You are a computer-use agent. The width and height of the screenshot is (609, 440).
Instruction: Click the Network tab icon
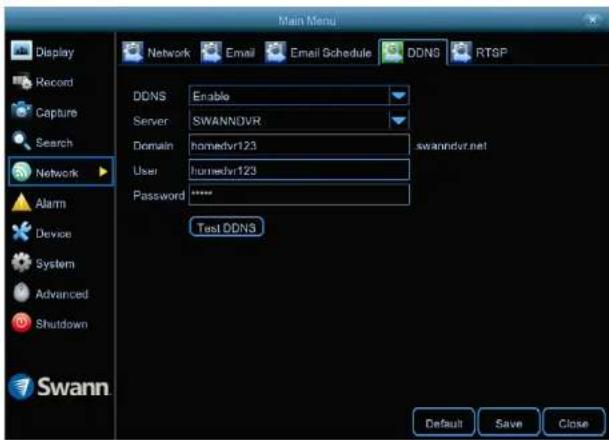tap(133, 52)
